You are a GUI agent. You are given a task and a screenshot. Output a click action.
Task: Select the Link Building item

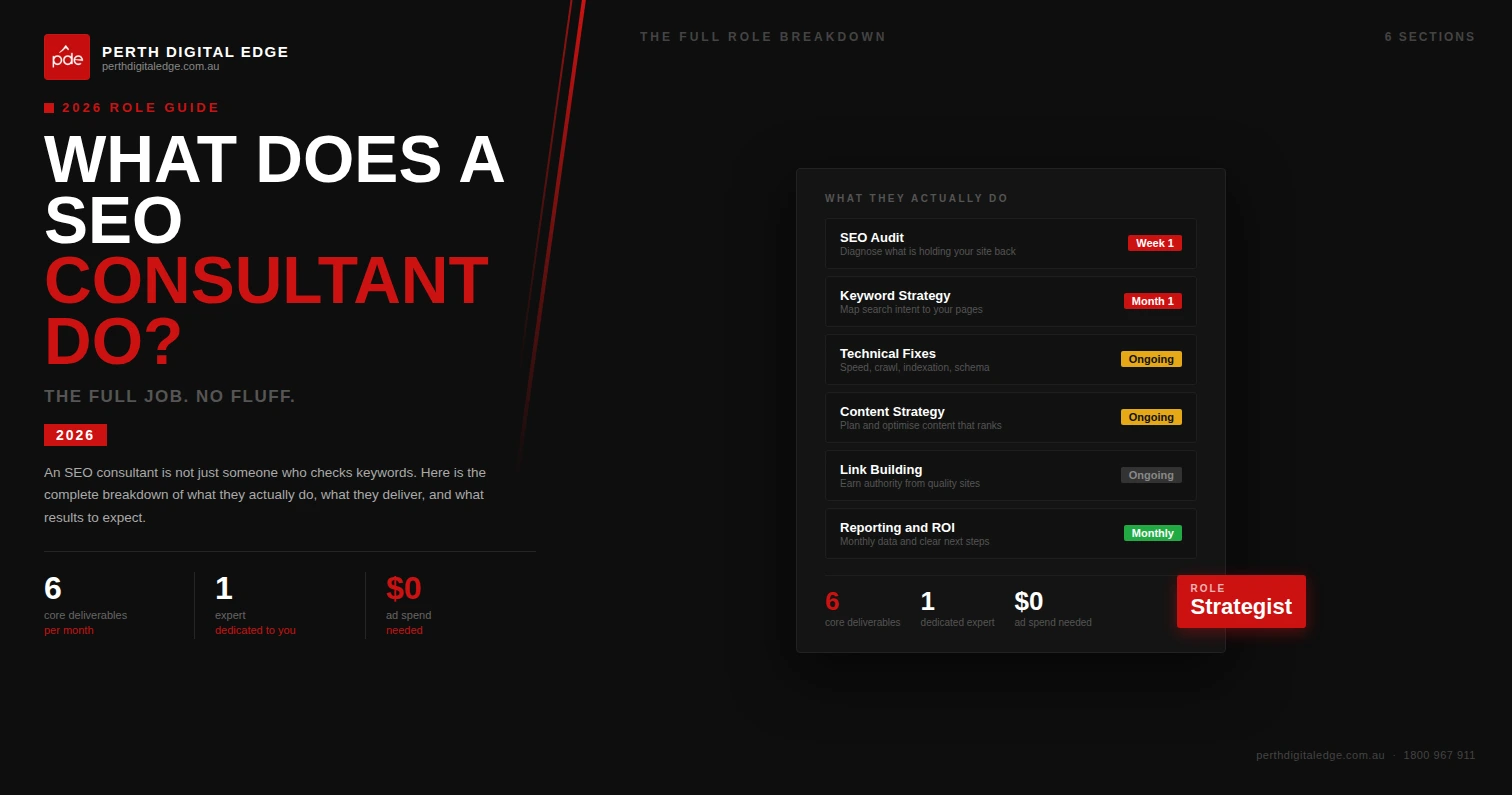(1010, 476)
